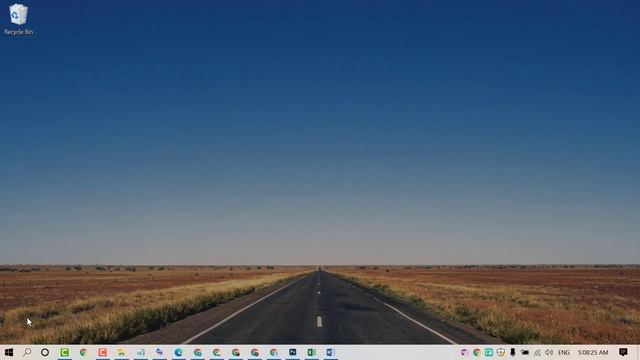
Task: Open Wi-Fi network tray icon
Action: click(537, 352)
